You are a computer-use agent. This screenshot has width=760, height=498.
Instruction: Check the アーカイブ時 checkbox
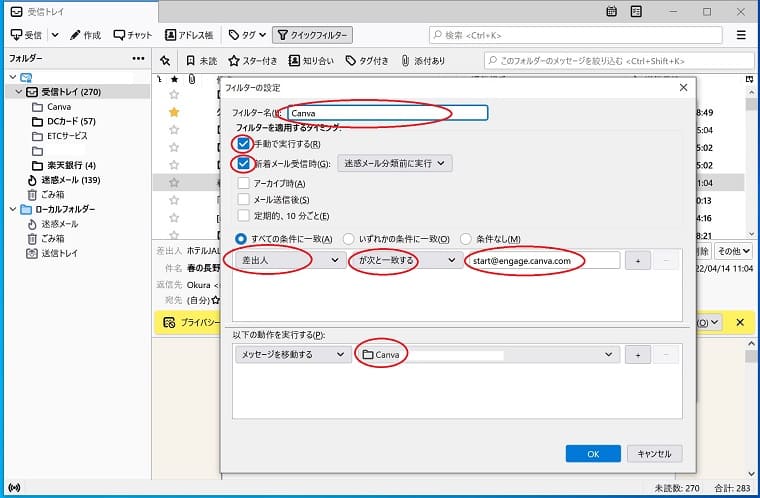pos(243,183)
